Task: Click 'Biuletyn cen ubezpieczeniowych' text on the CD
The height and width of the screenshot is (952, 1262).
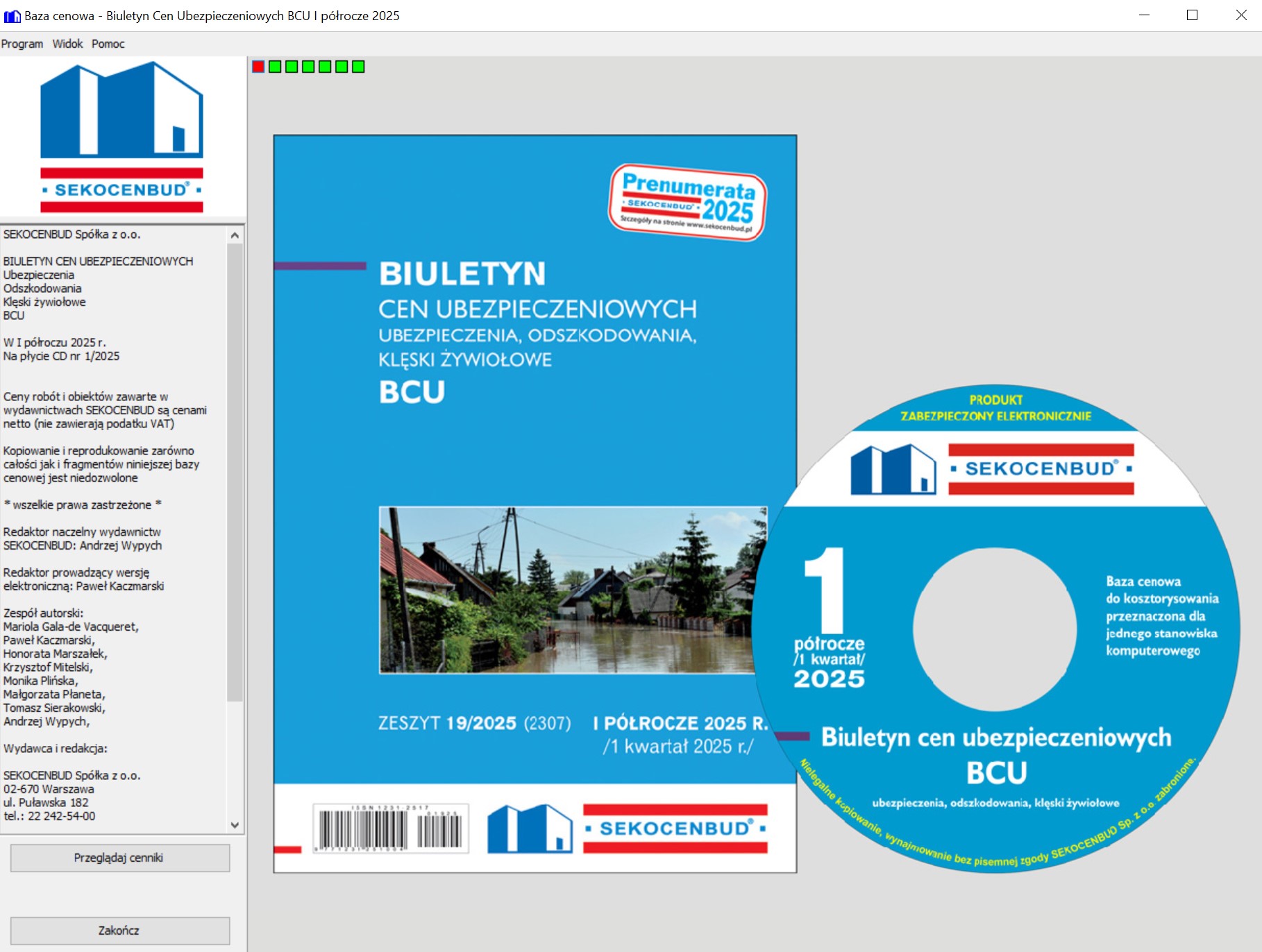Action: [x=996, y=738]
